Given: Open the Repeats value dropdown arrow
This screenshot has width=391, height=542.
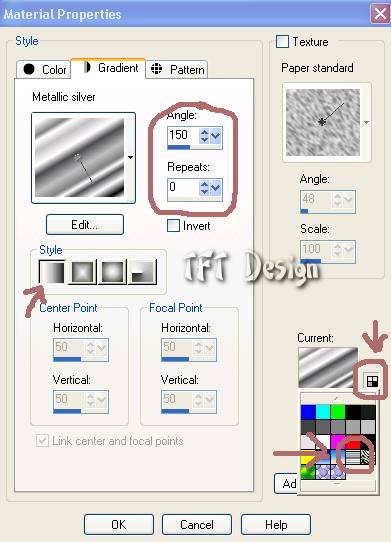Looking at the screenshot, I should pyautogui.click(x=216, y=187).
